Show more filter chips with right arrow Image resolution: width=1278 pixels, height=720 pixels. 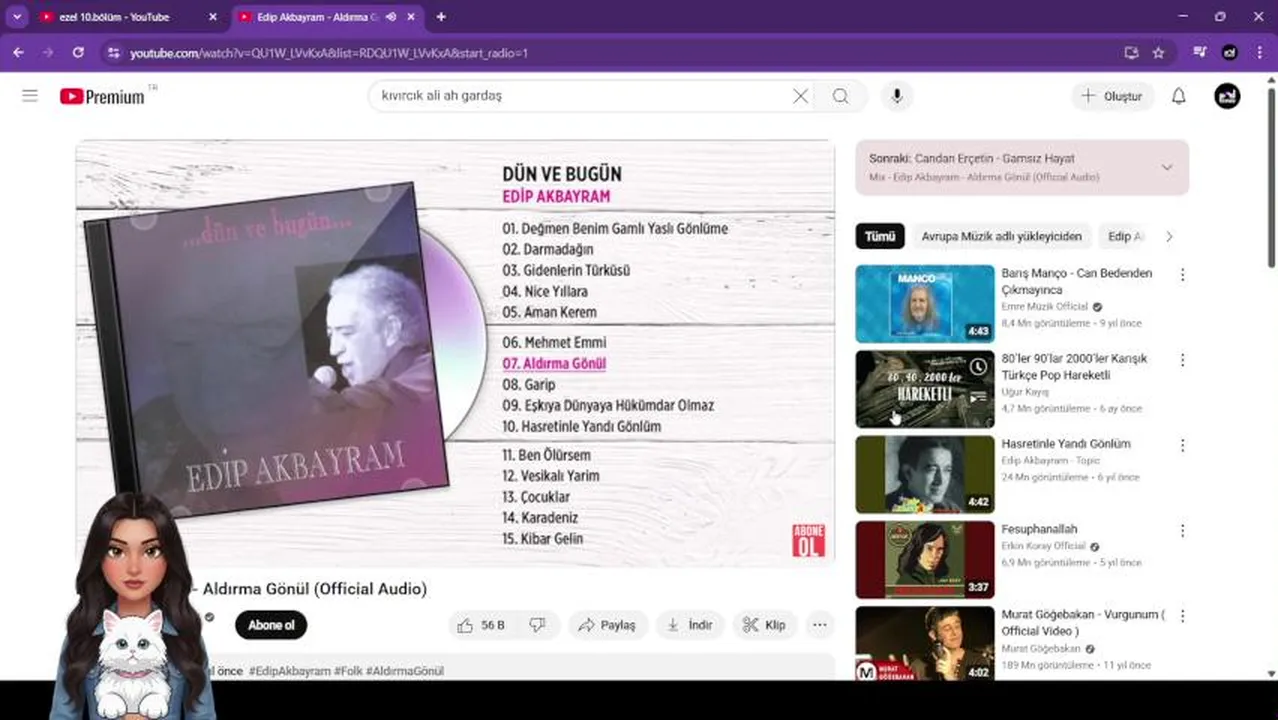(1169, 237)
